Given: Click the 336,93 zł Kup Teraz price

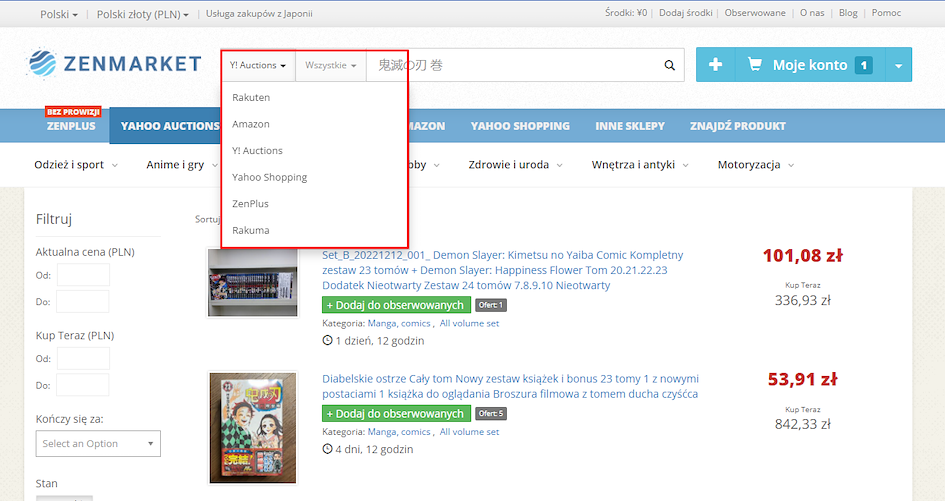Looking at the screenshot, I should 802,300.
